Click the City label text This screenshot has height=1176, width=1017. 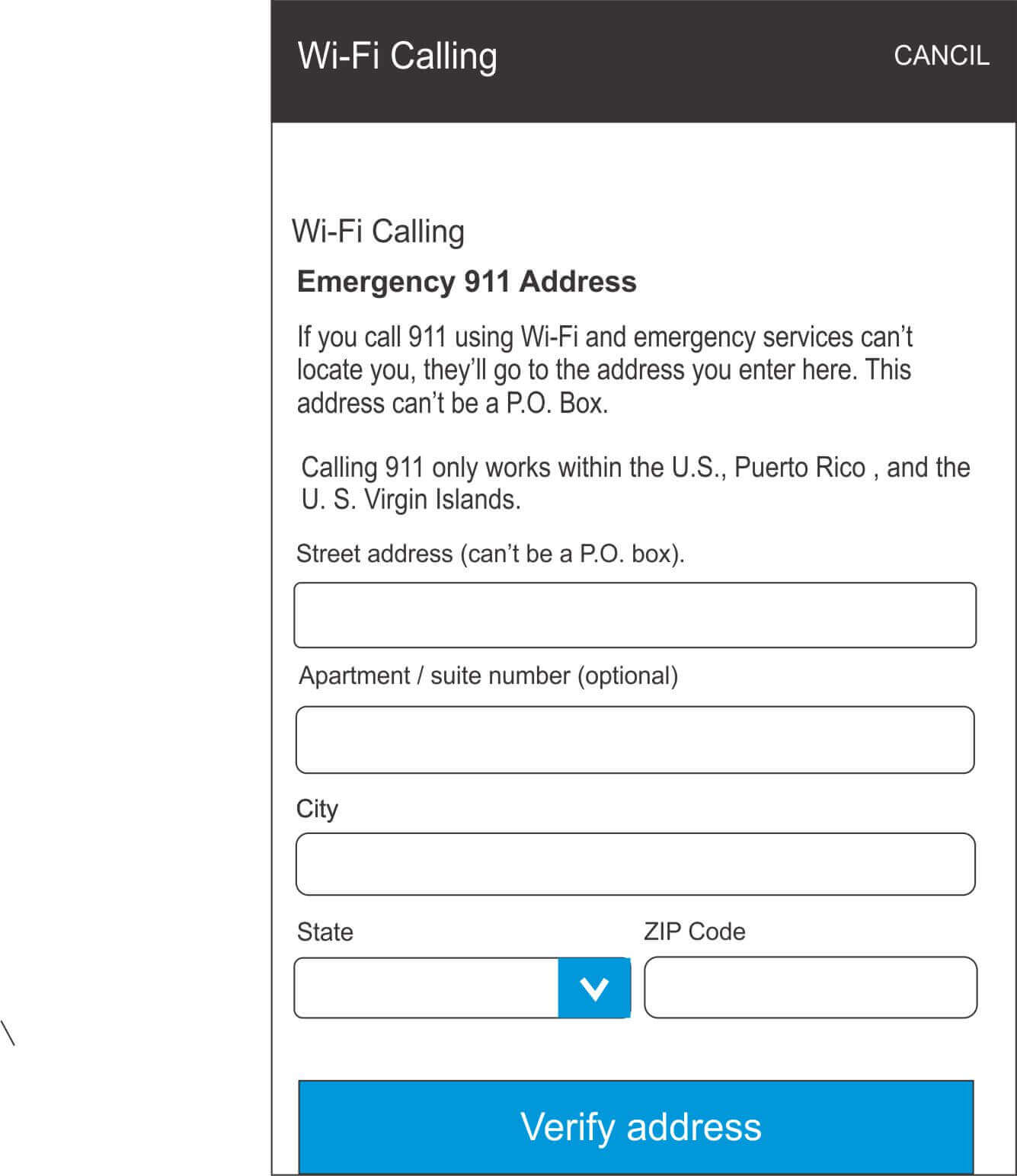[317, 809]
